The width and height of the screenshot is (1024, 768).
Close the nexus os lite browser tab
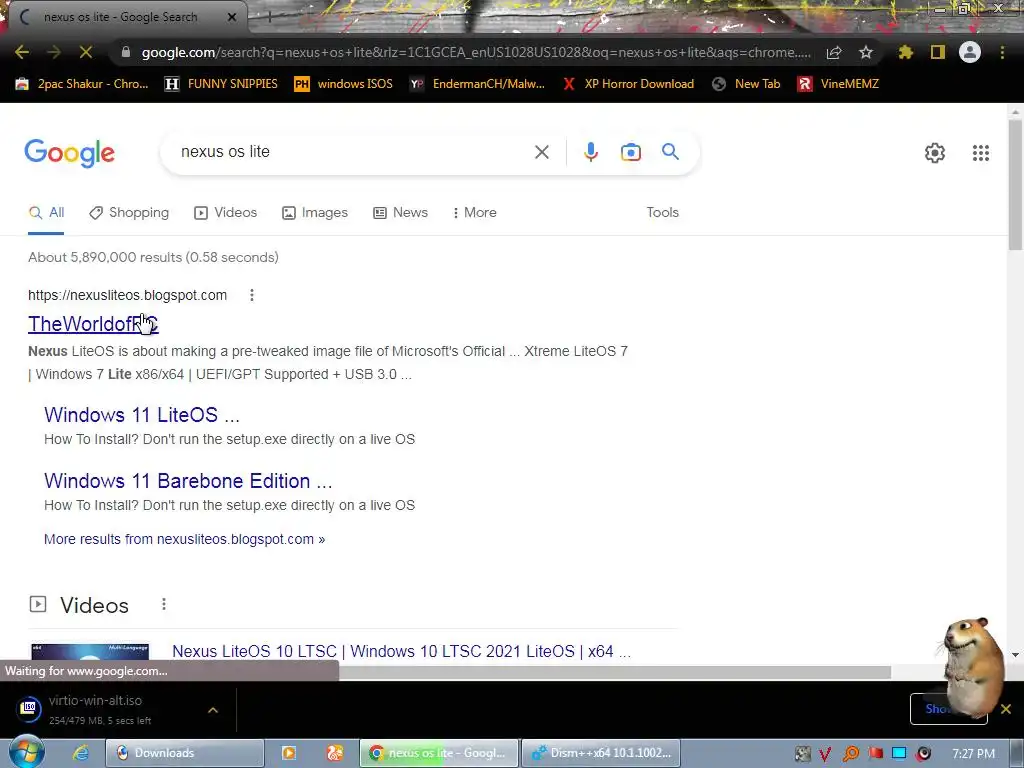(x=231, y=17)
